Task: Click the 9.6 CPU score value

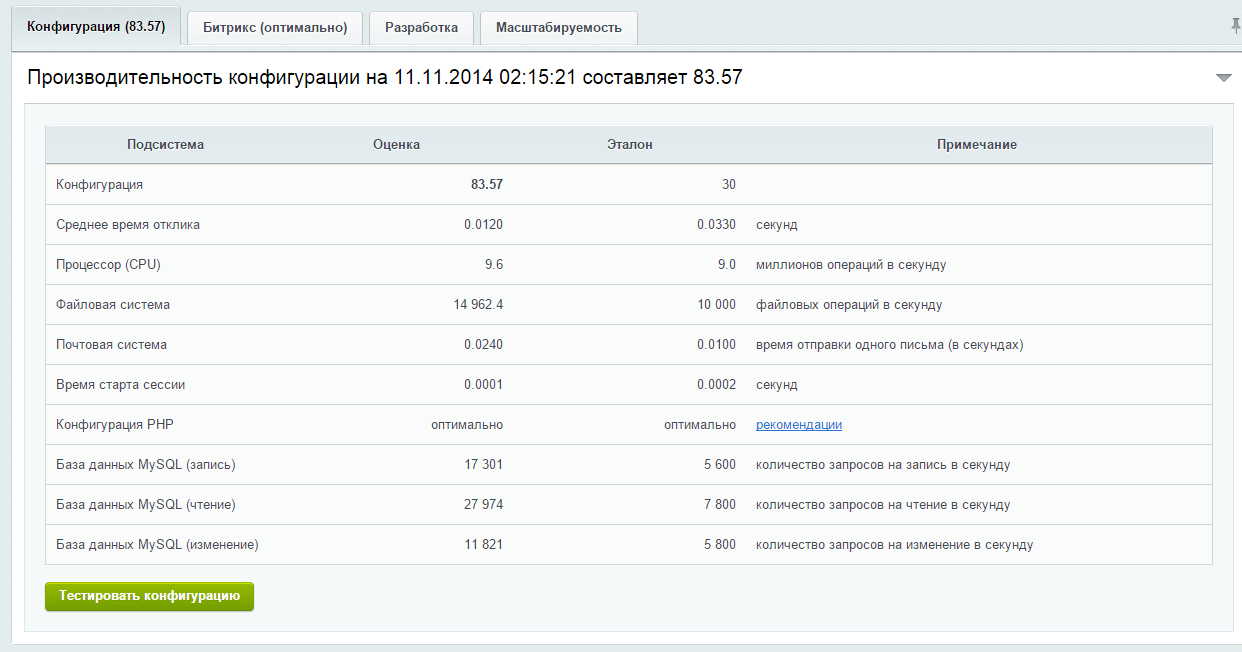Action: click(x=493, y=265)
